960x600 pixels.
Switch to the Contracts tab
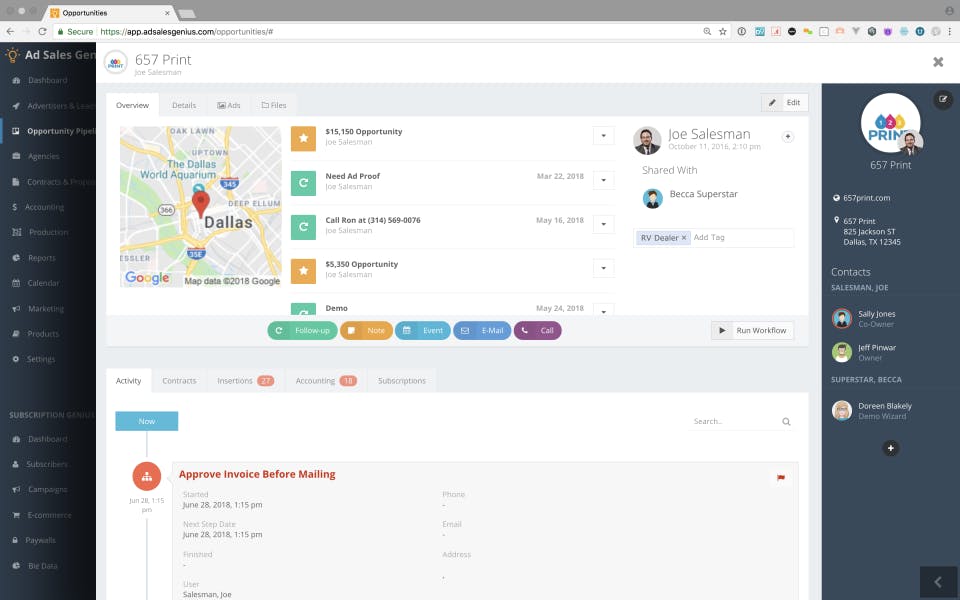pyautogui.click(x=179, y=381)
